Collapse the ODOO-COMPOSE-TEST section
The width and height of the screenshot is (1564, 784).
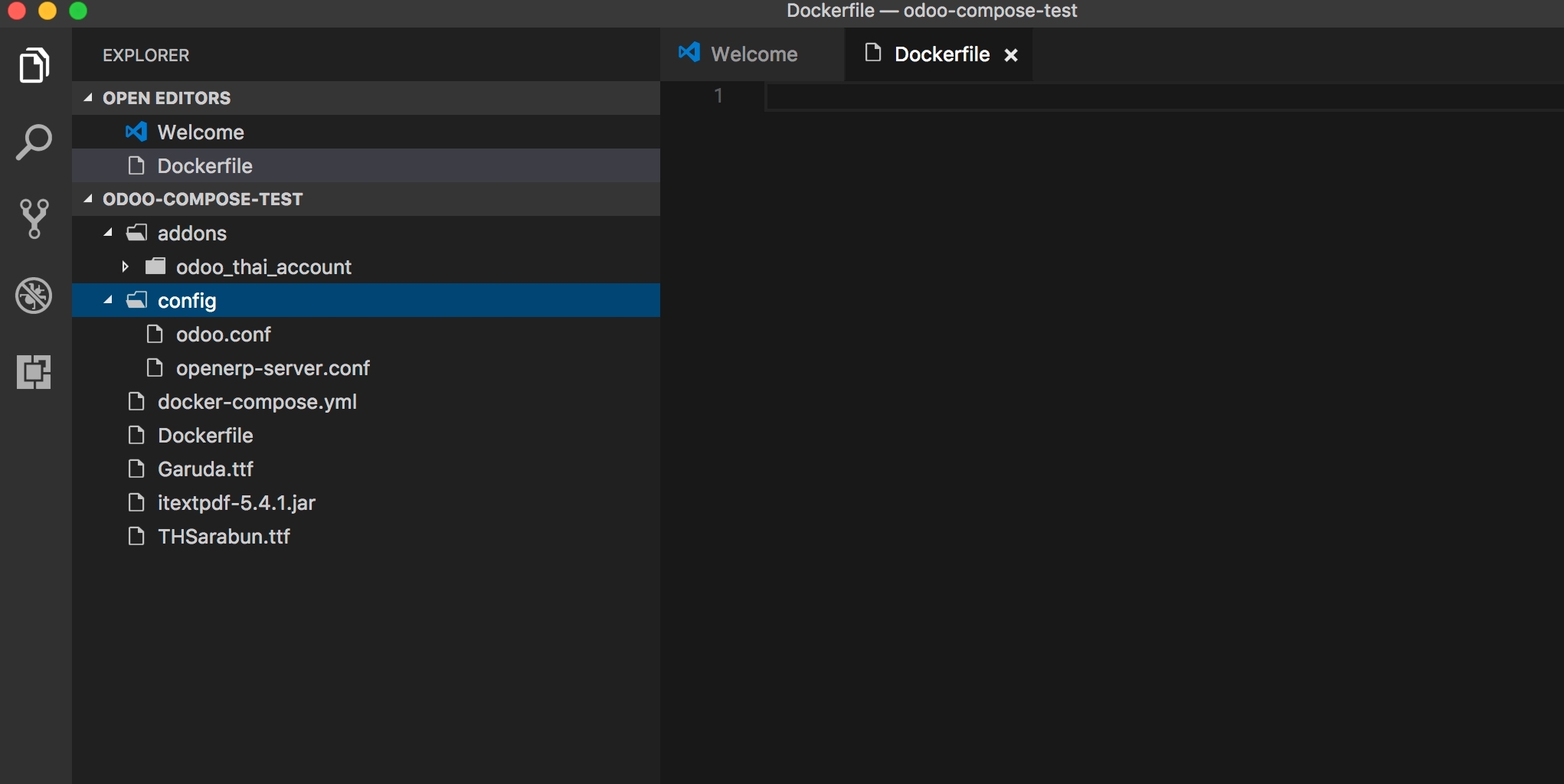[88, 199]
